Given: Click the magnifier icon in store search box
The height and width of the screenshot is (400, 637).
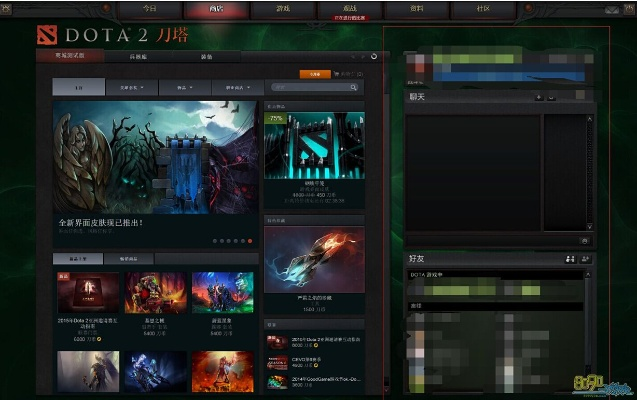Looking at the screenshot, I should tap(353, 88).
